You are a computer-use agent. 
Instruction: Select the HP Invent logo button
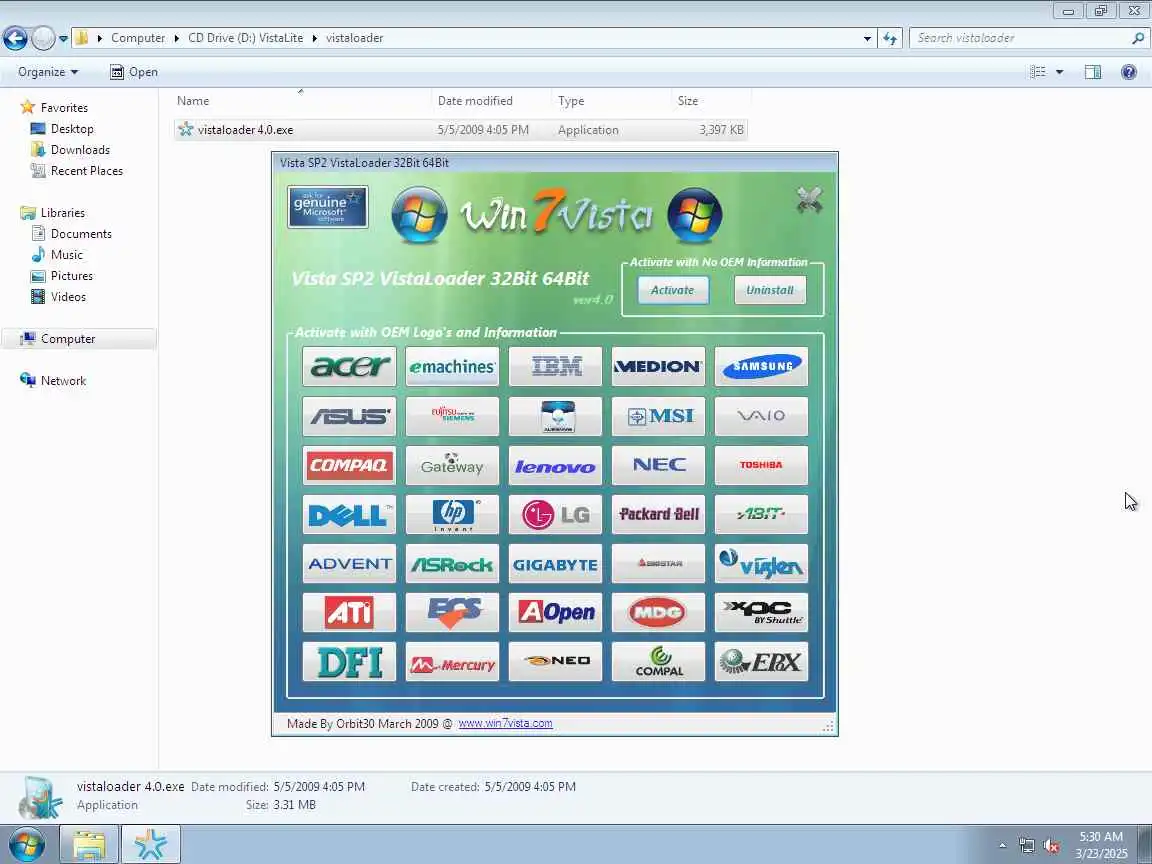pyautogui.click(x=452, y=514)
